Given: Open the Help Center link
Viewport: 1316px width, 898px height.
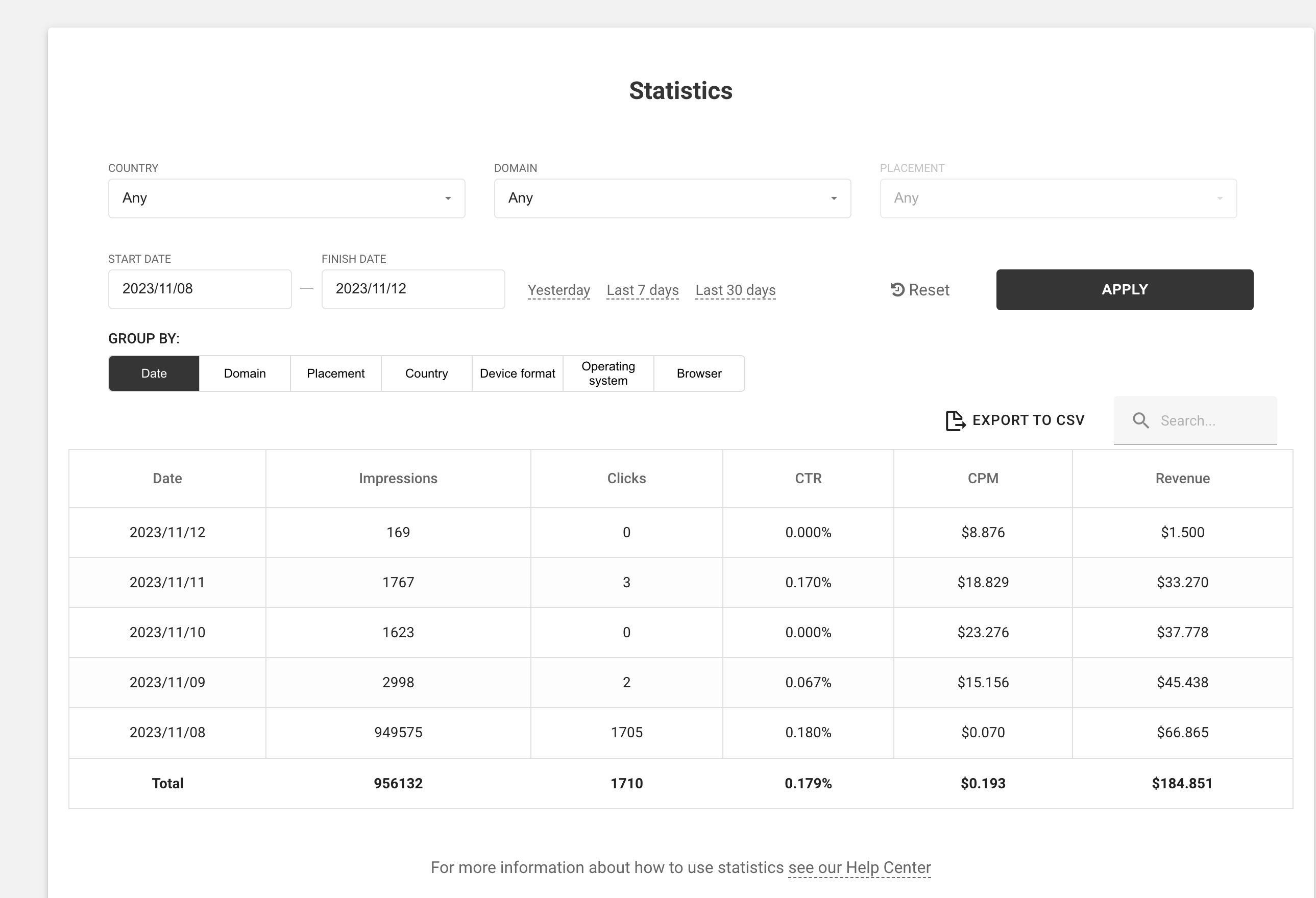Looking at the screenshot, I should click(x=859, y=867).
